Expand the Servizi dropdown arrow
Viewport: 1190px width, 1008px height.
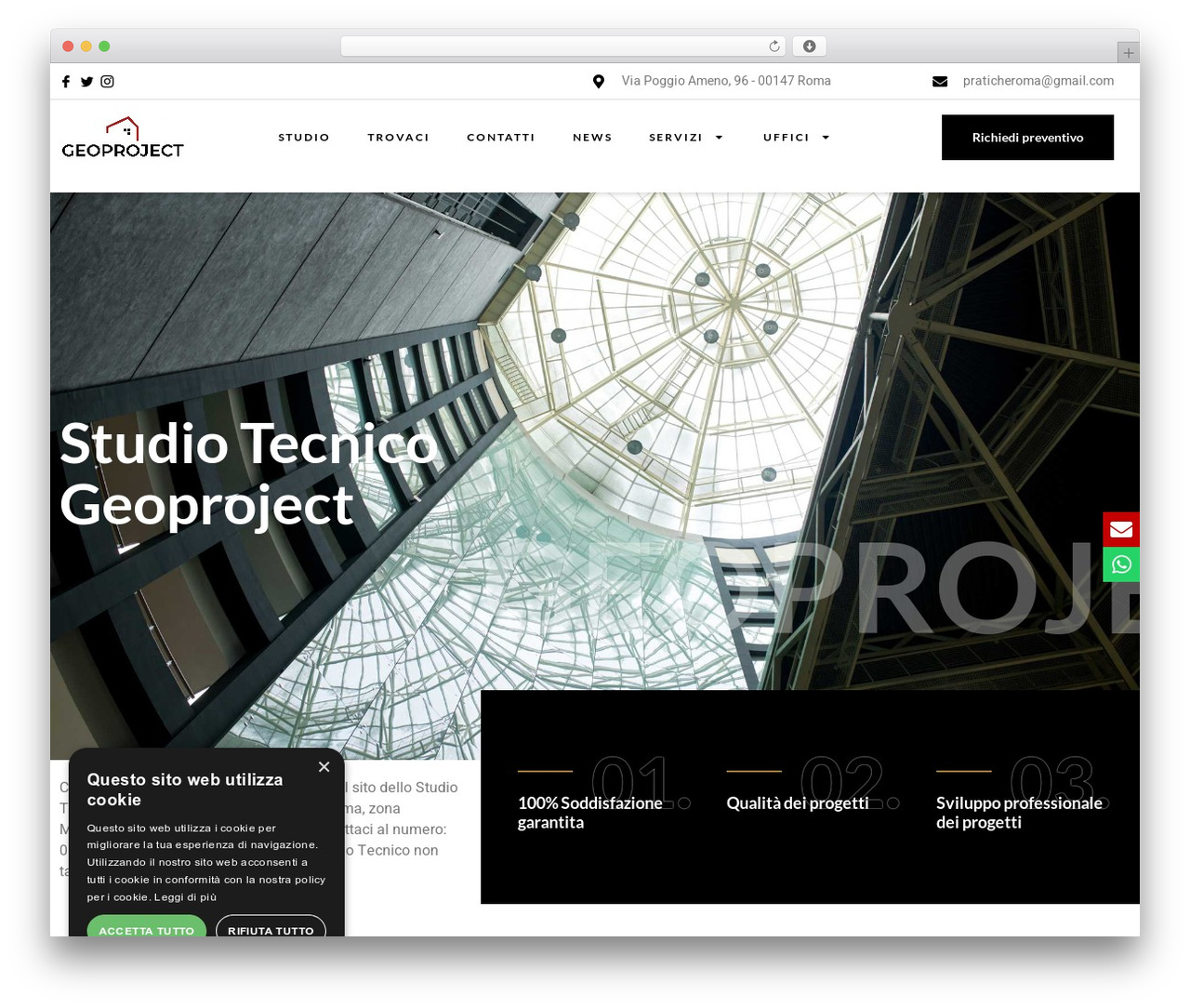click(x=719, y=138)
